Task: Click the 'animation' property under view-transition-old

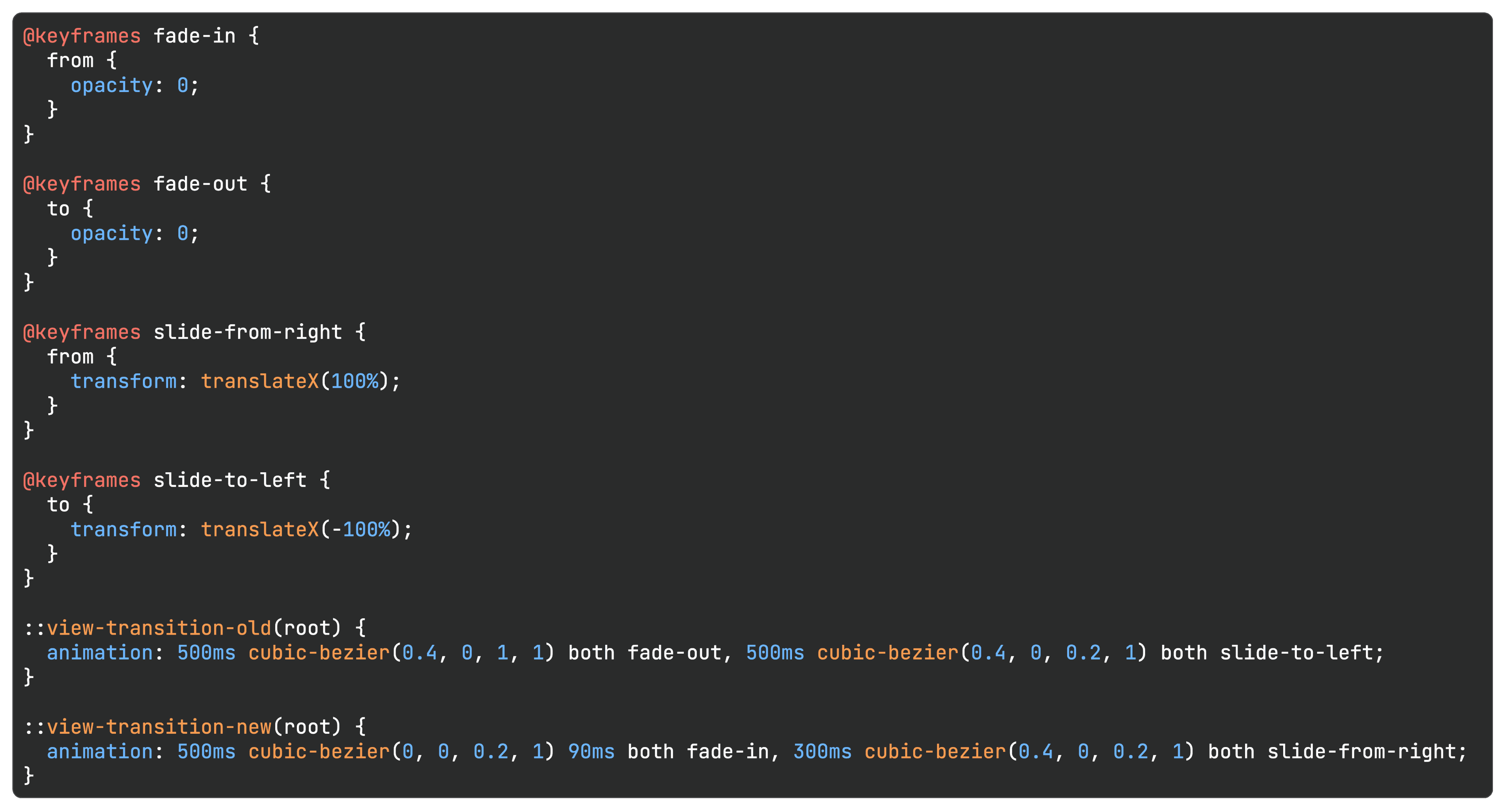Action: 100,653
